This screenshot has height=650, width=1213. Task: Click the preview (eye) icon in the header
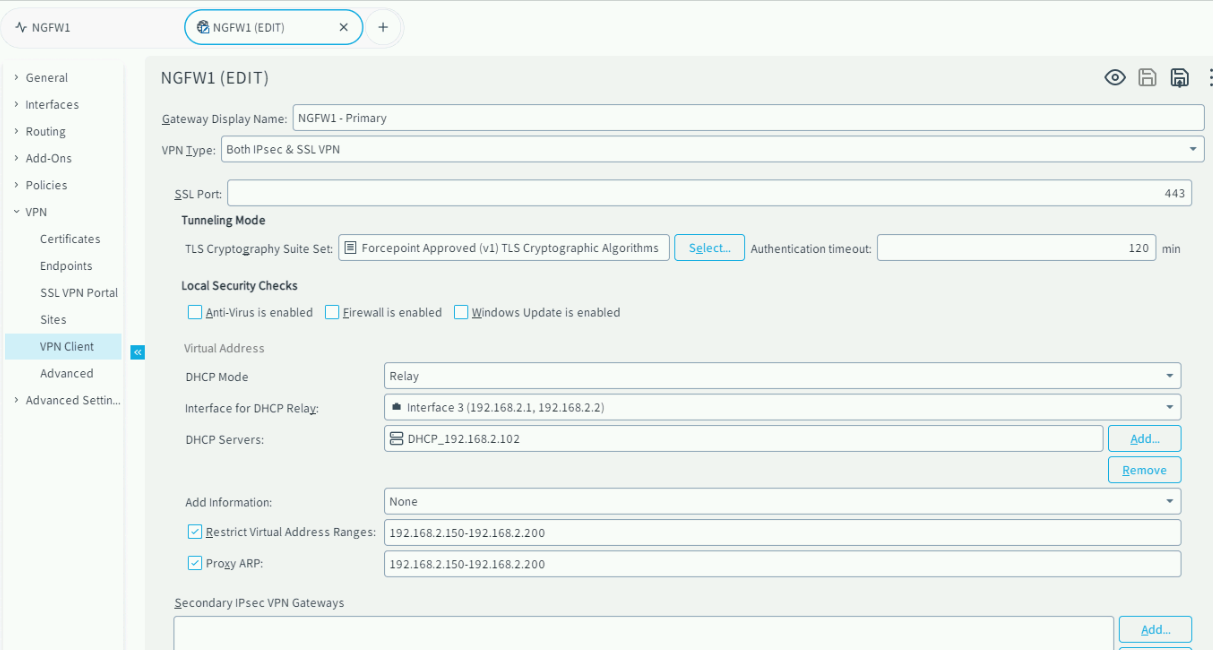tap(1115, 77)
